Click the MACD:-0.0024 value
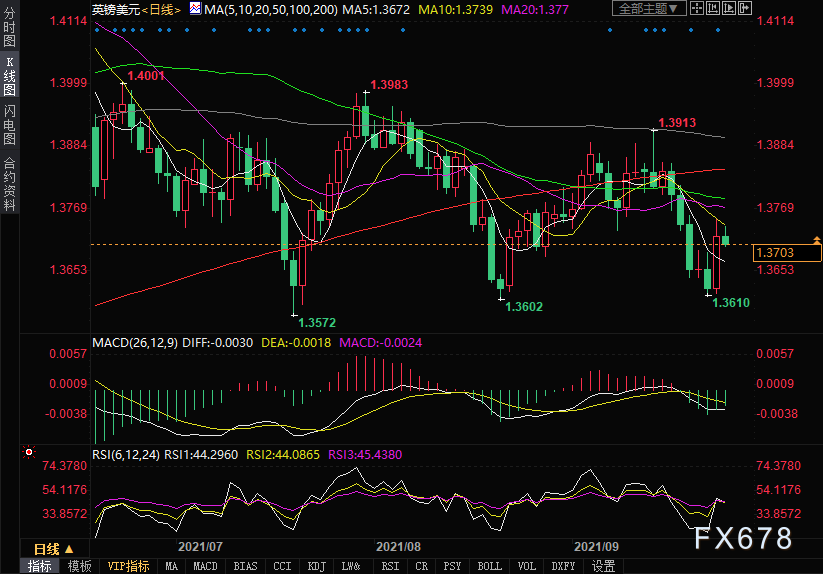Screen dimensions: 823x574 click(381, 343)
